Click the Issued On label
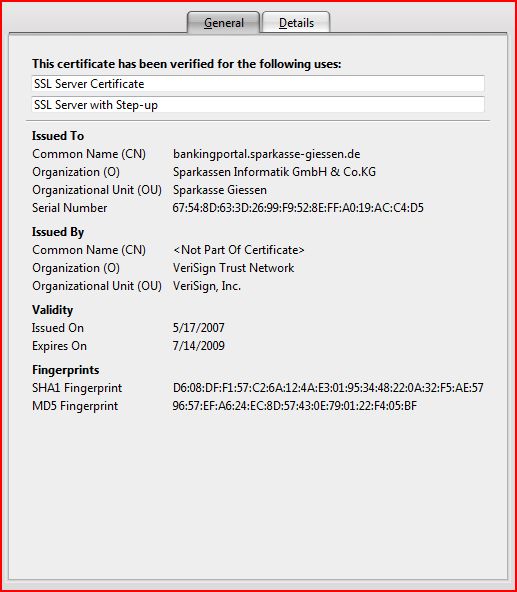Screen dimensions: 517x592 58,328
